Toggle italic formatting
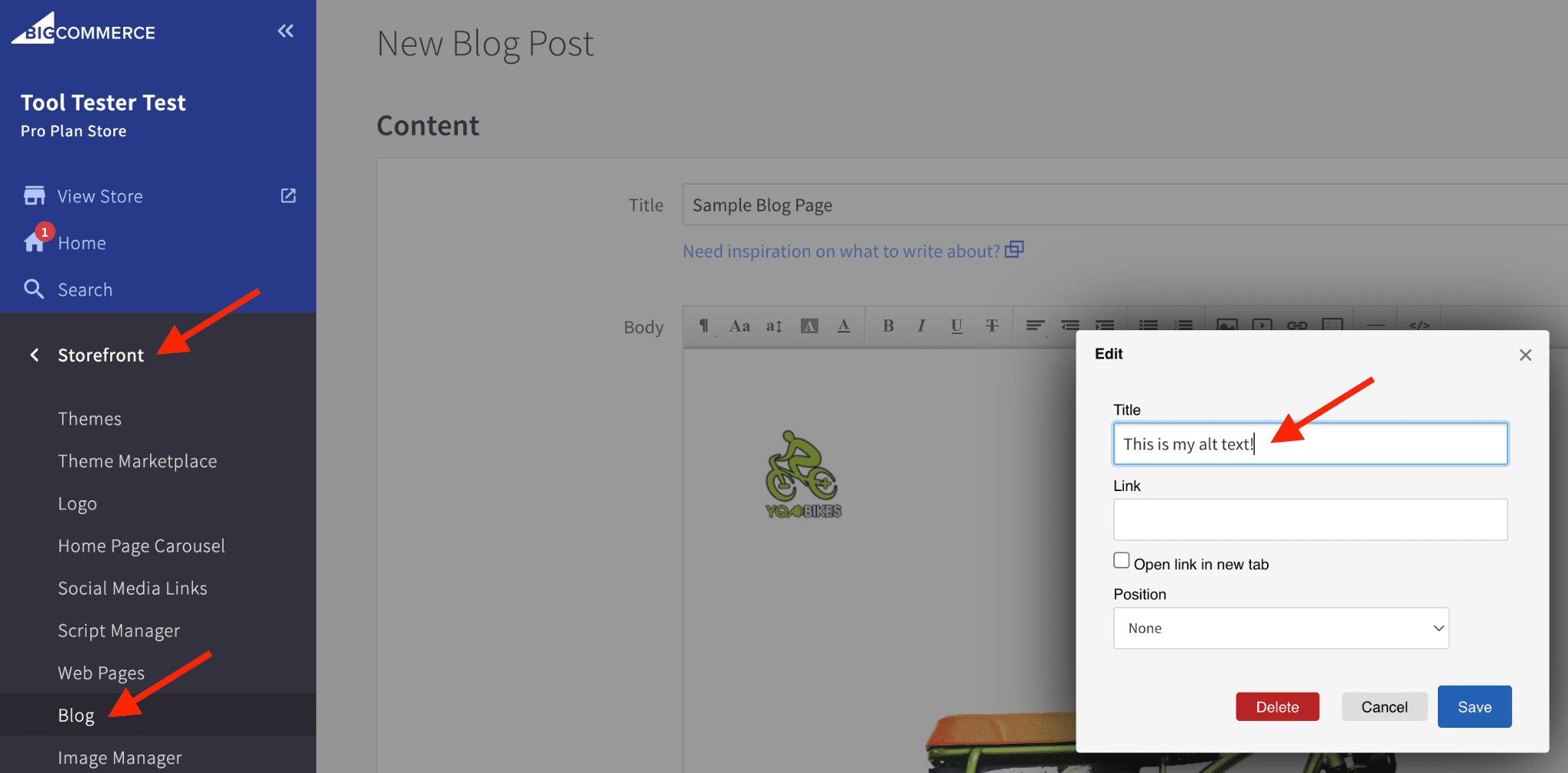 [x=922, y=326]
